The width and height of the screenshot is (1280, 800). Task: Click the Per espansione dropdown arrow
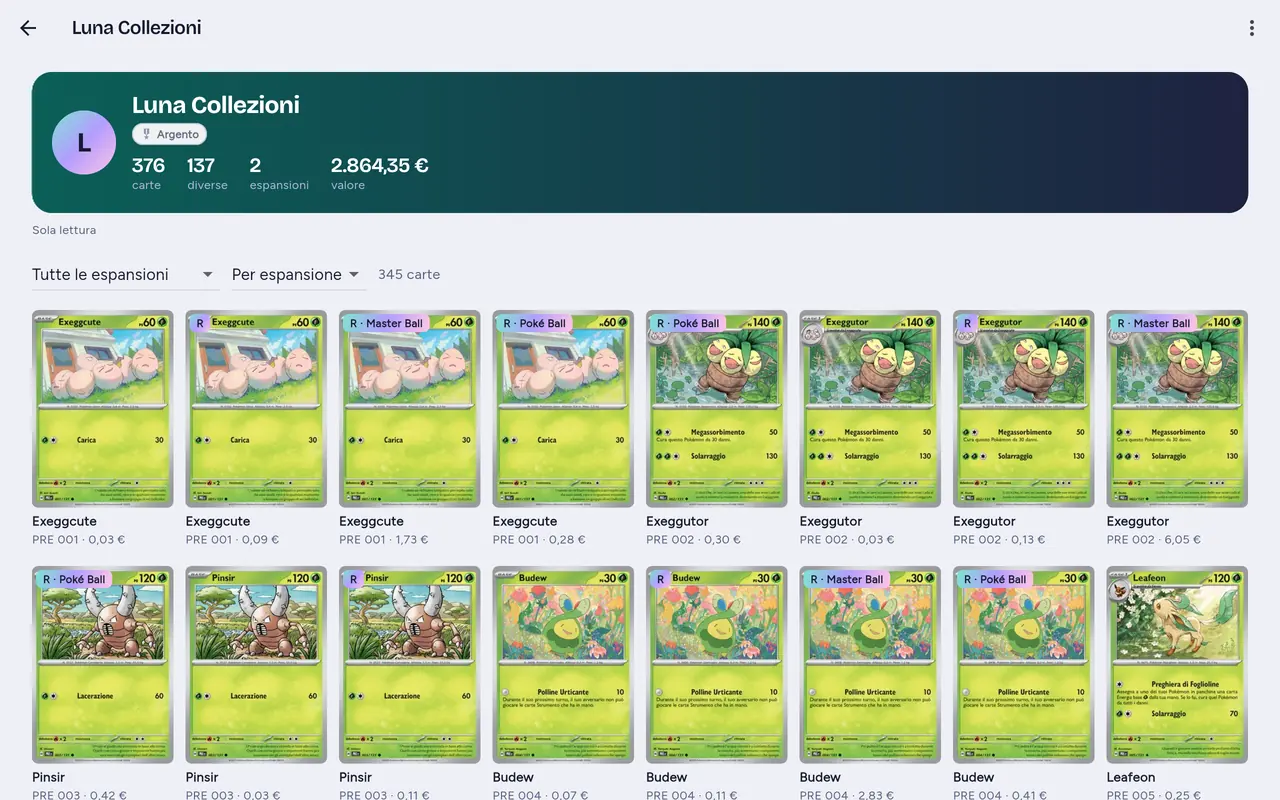click(353, 274)
